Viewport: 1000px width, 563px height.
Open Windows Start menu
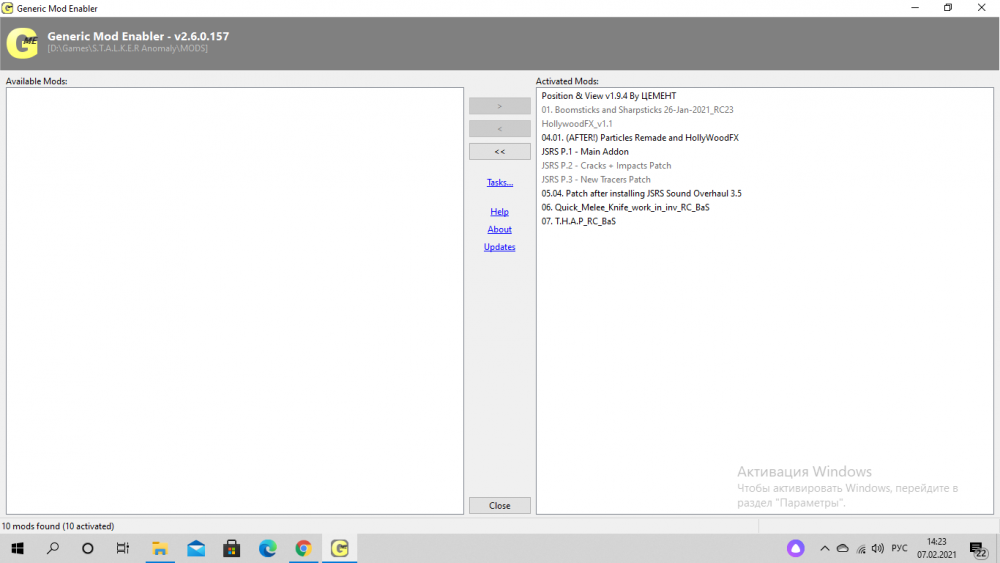(17, 548)
